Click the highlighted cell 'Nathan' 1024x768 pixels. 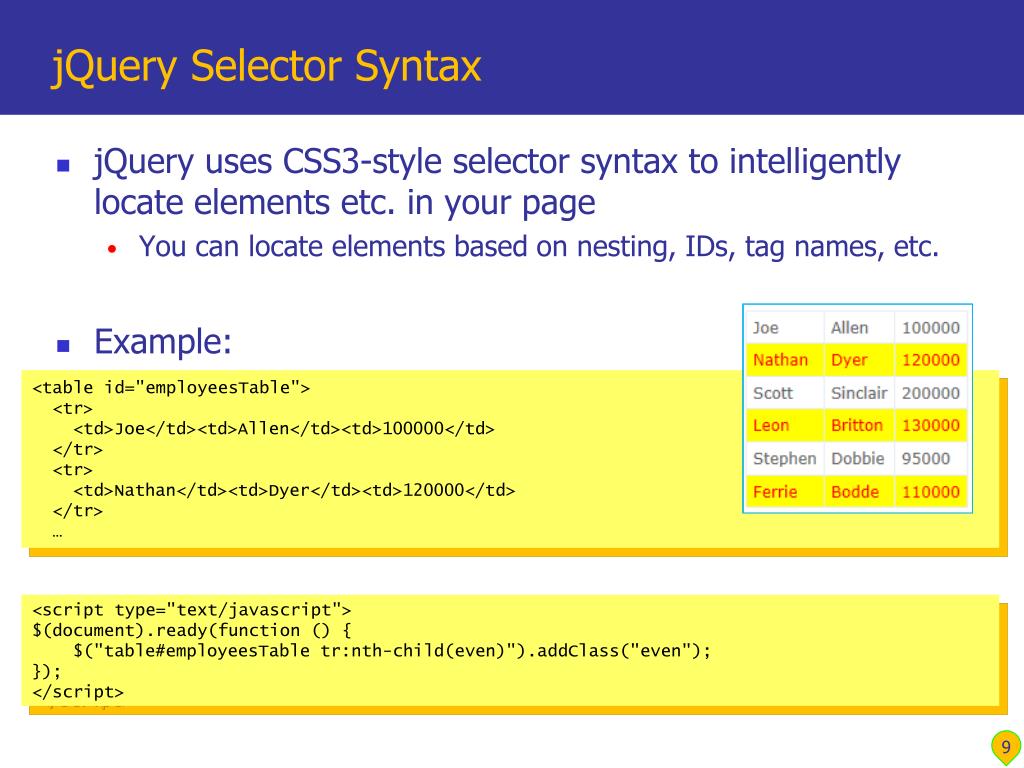(784, 360)
